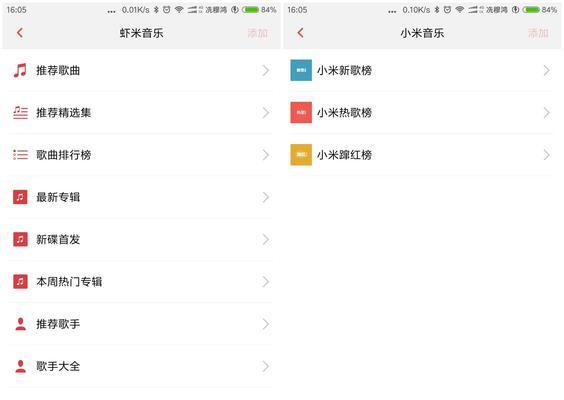Screen dimensions: 564x400
Task: Expand the 小米新歌榜 row chevron
Action: pos(546,71)
